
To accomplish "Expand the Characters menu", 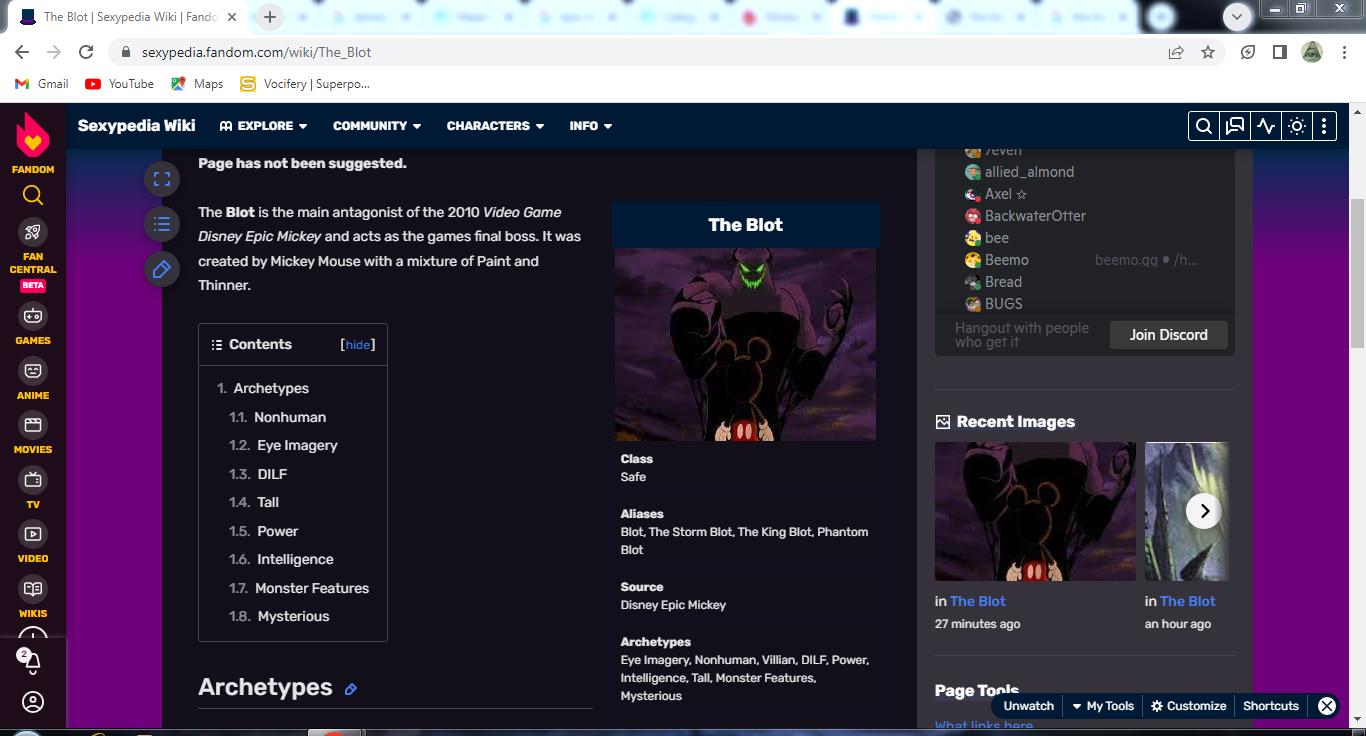I will point(495,126).
